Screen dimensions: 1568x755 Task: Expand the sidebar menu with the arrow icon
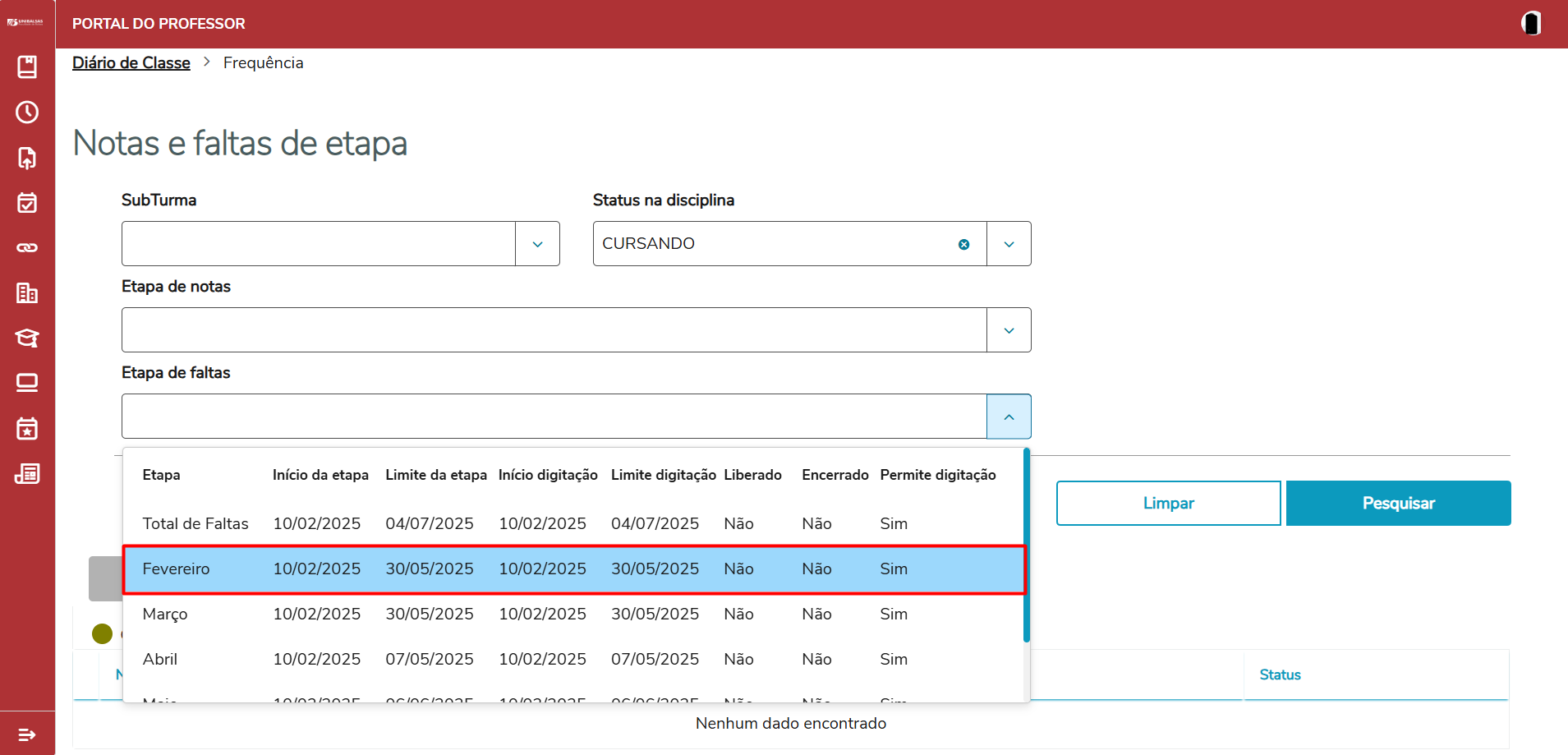pyautogui.click(x=27, y=734)
